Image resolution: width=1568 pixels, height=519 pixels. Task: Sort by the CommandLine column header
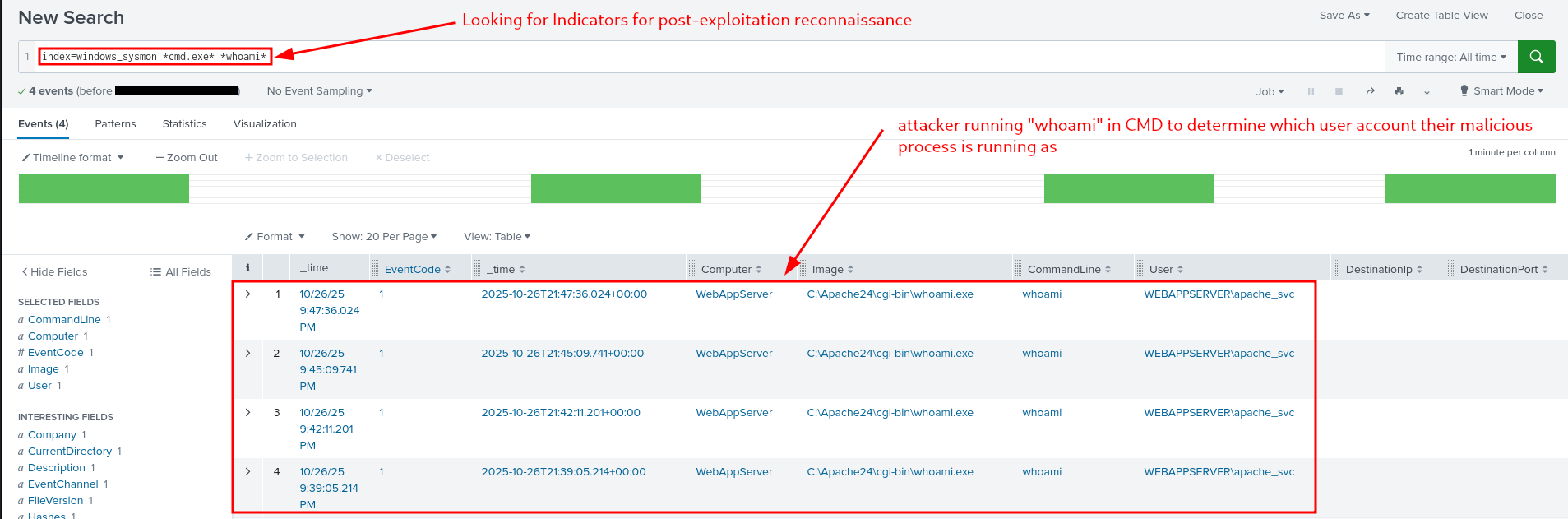point(1069,269)
